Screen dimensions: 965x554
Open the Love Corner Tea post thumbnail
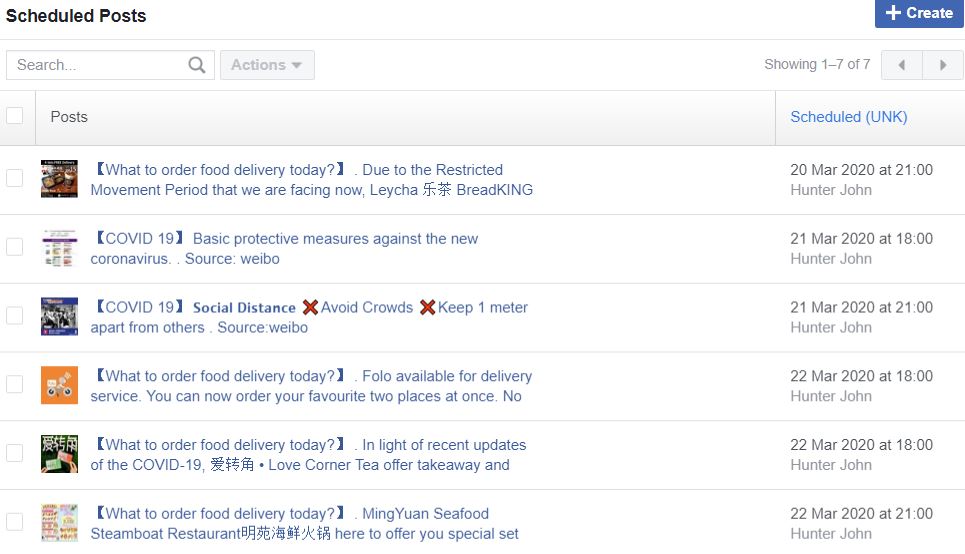pos(59,454)
